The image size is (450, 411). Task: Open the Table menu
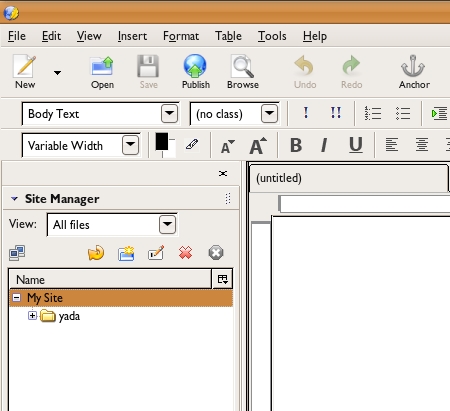228,36
